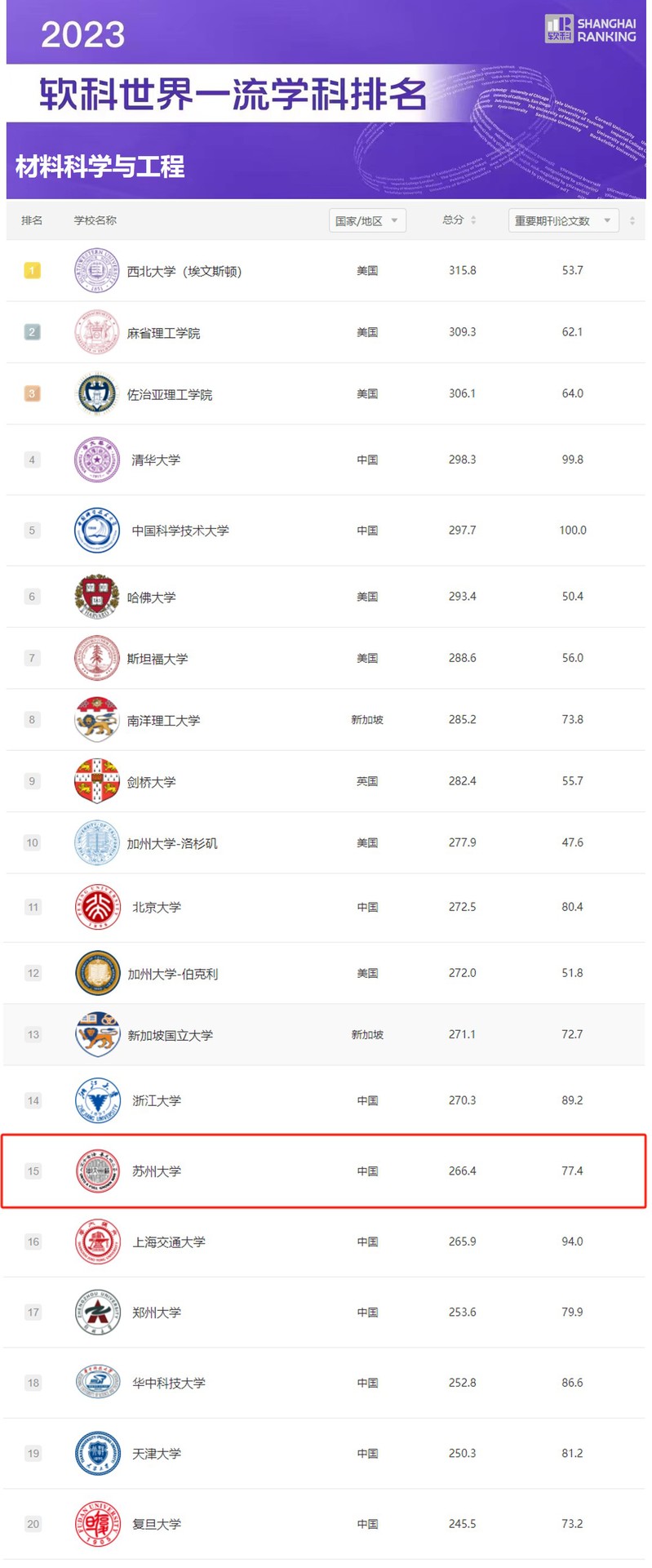The height and width of the screenshot is (1568, 652).
Task: Open the 国家/地区 filter dropdown
Action: pos(367,221)
